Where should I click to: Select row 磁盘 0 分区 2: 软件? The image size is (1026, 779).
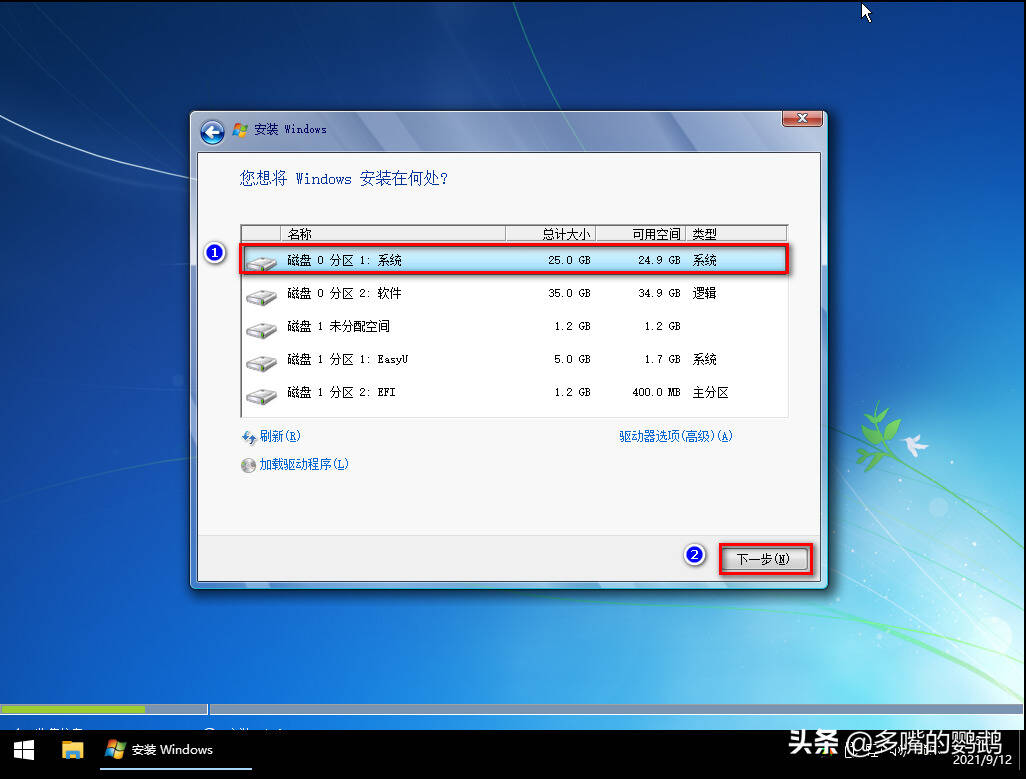514,294
